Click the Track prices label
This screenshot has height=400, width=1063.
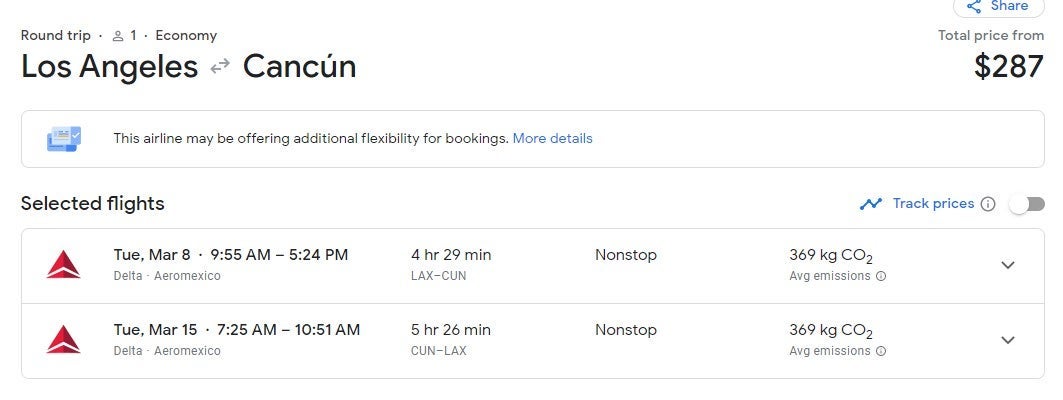tap(933, 204)
